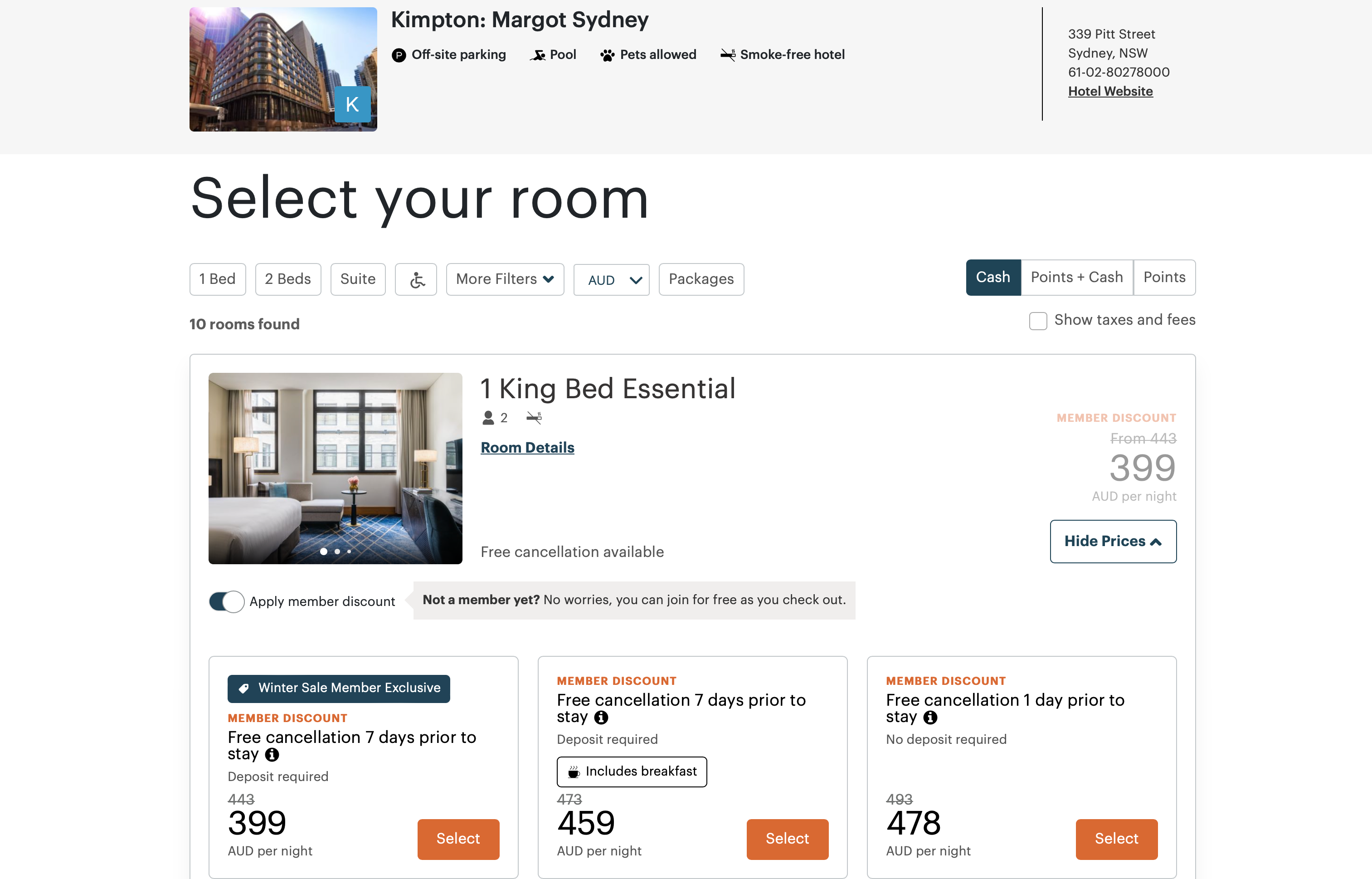Toggle the 2 Beds filter
This screenshot has width=1372, height=879.
288,279
